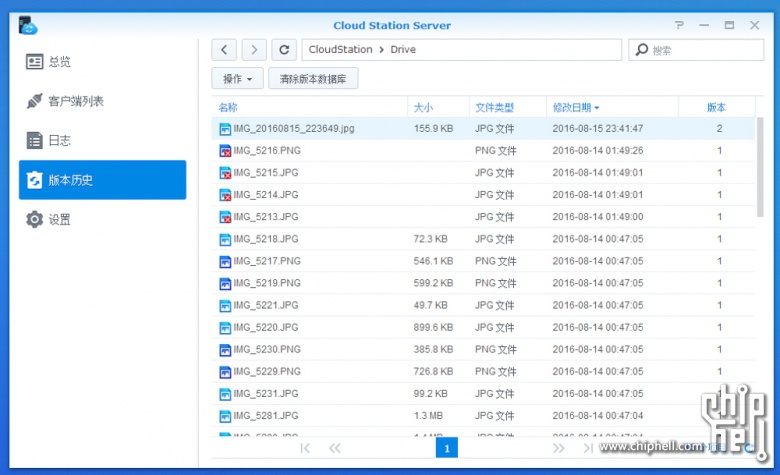Click icon of deleted file IMG_5213.JPG
Image resolution: width=780 pixels, height=475 pixels.
pyautogui.click(x=225, y=217)
